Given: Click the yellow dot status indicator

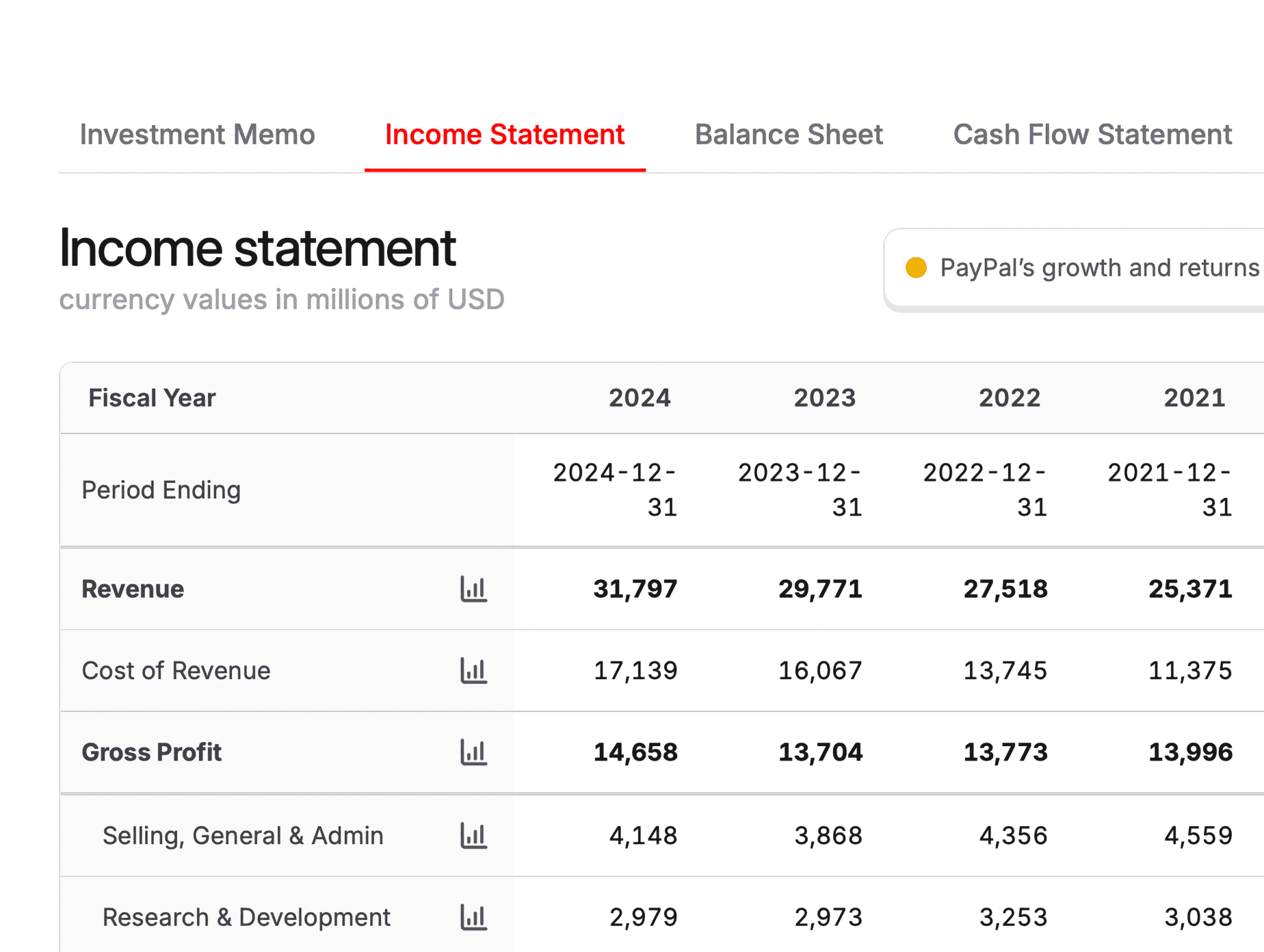Looking at the screenshot, I should (916, 268).
